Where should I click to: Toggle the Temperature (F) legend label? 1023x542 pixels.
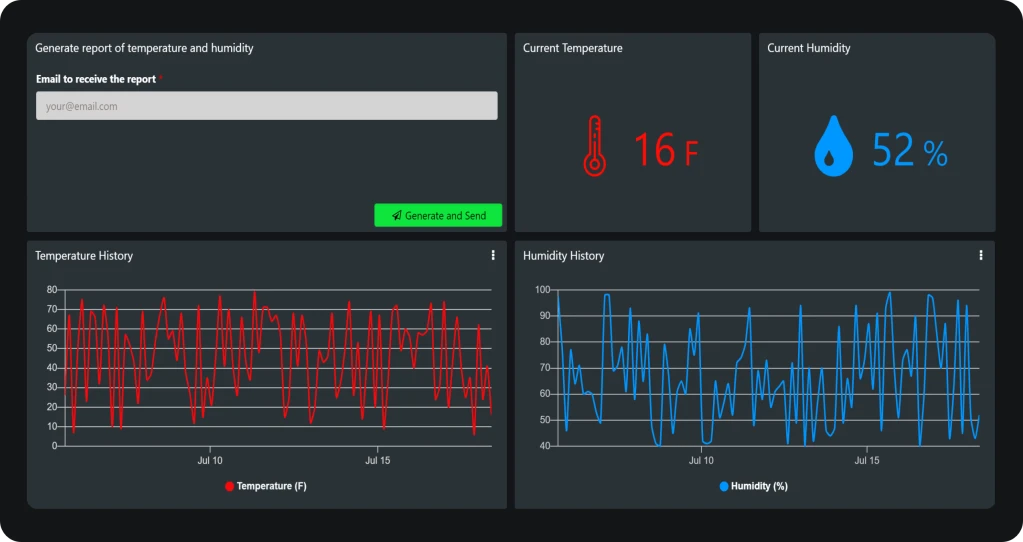[271, 486]
